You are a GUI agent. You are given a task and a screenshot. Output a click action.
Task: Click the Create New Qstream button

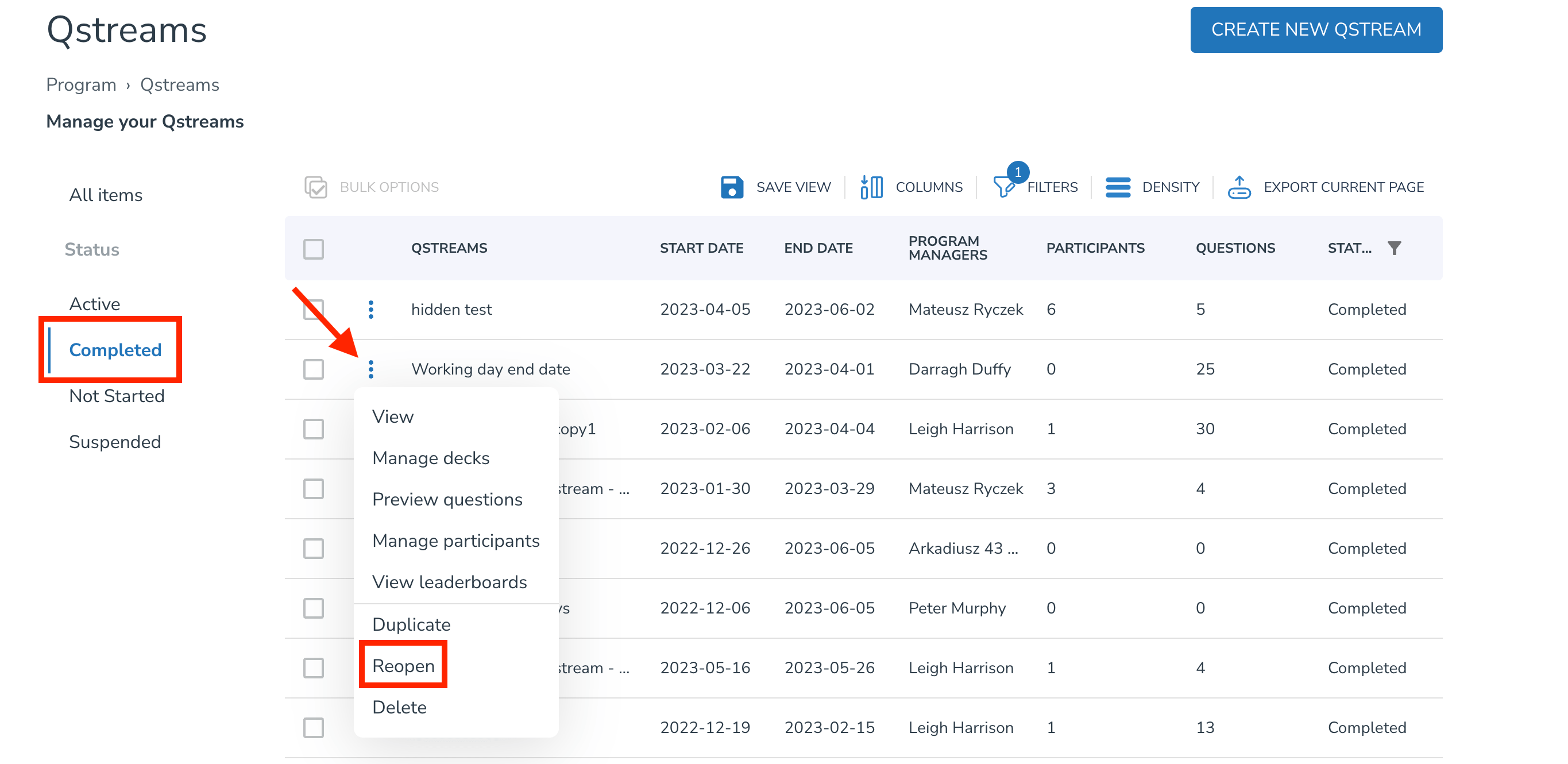point(1315,30)
